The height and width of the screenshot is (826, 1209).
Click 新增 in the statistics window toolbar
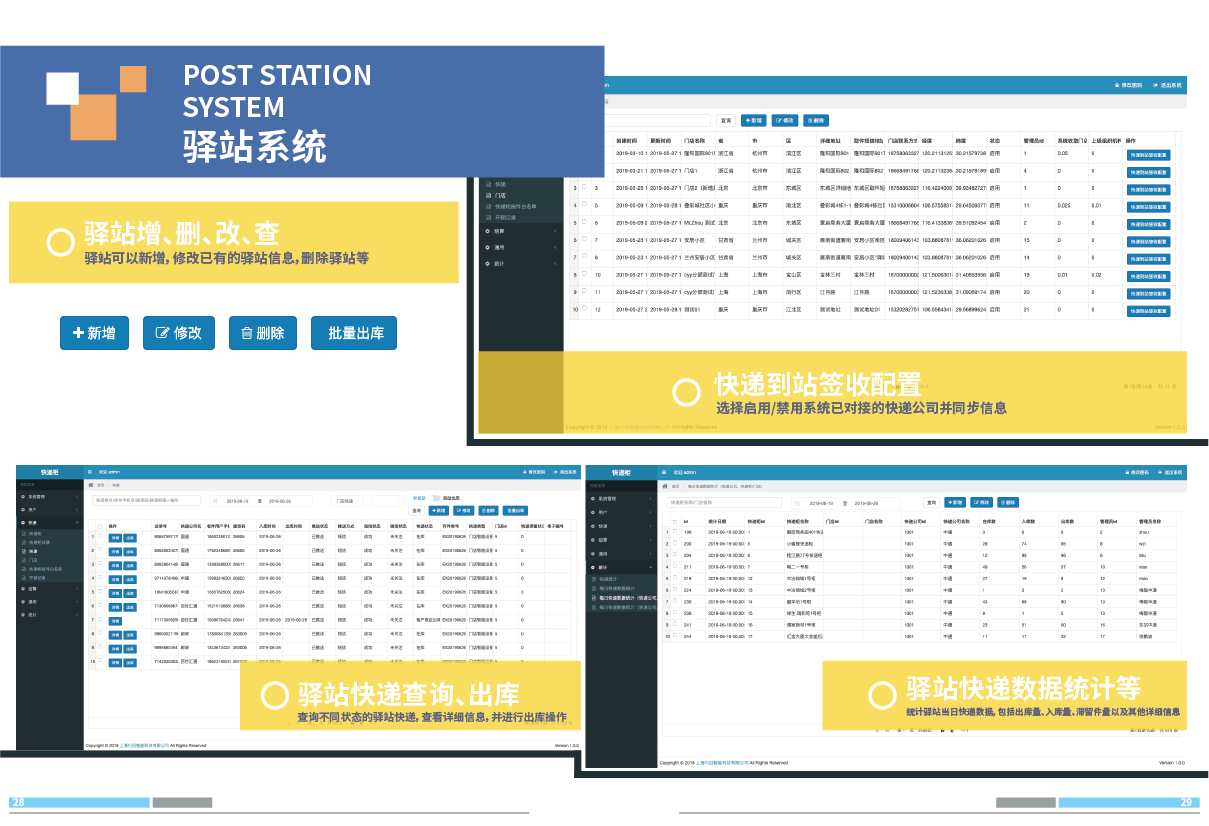pos(956,502)
